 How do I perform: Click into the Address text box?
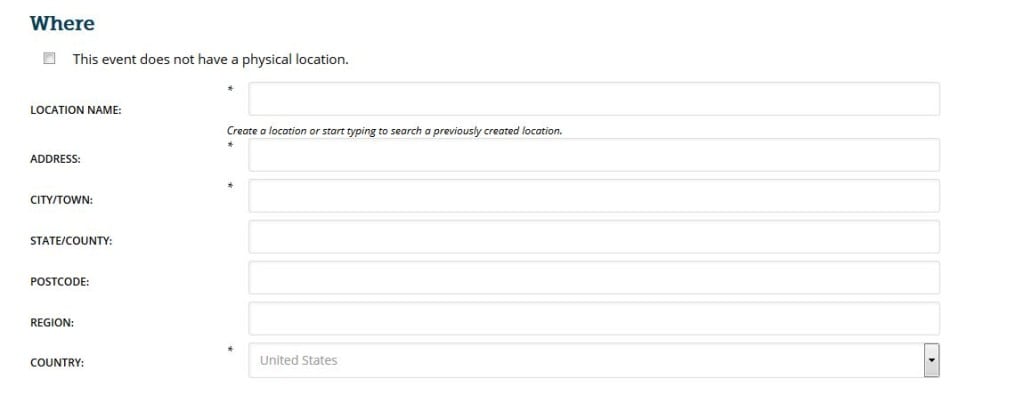[x=594, y=155]
